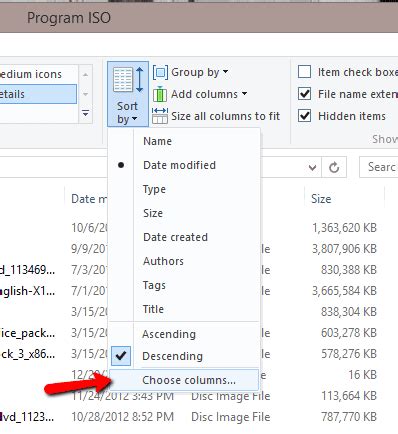This screenshot has width=398, height=434.
Task: Sort by Size in menu
Action: [x=184, y=213]
